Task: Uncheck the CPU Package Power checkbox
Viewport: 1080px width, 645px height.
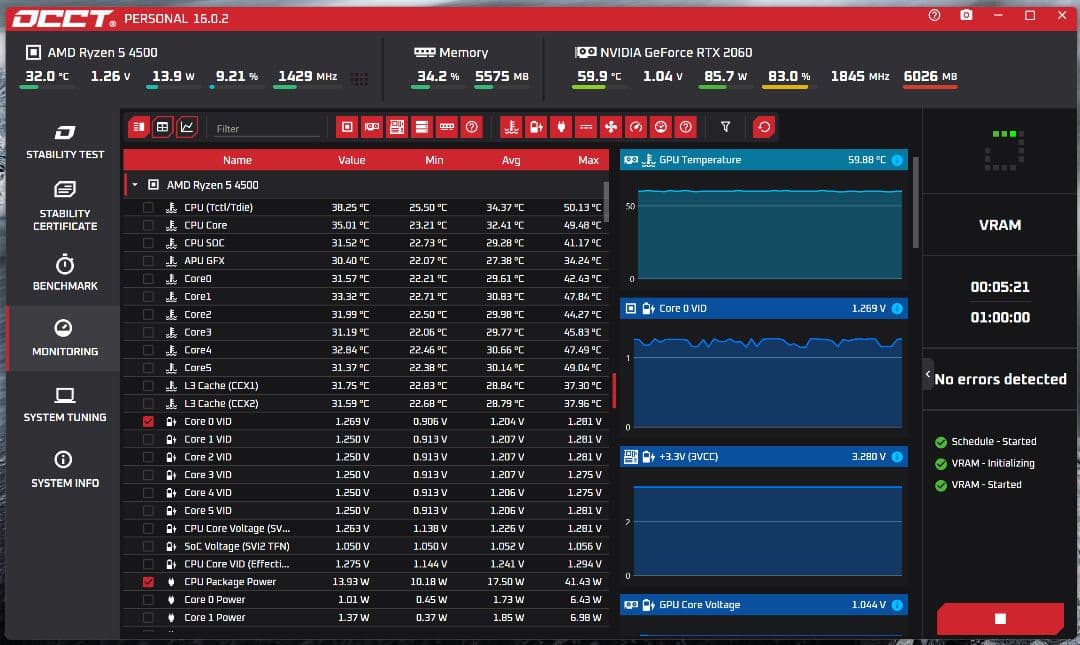Action: pos(148,582)
